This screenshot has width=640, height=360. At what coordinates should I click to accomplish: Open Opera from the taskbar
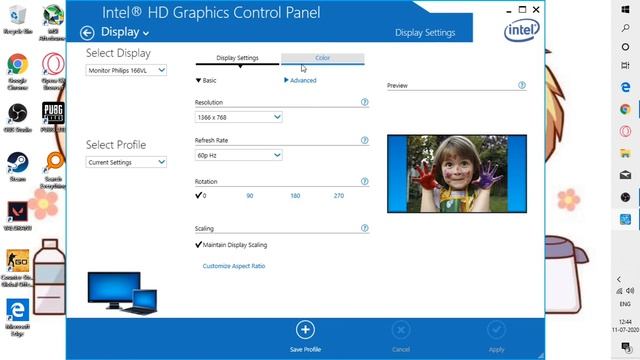click(x=625, y=131)
